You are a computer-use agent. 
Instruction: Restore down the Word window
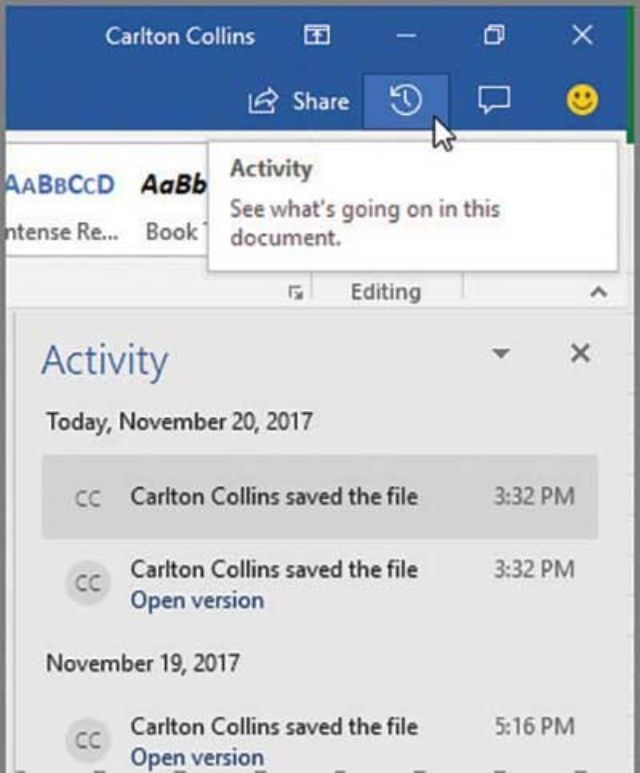click(x=494, y=35)
